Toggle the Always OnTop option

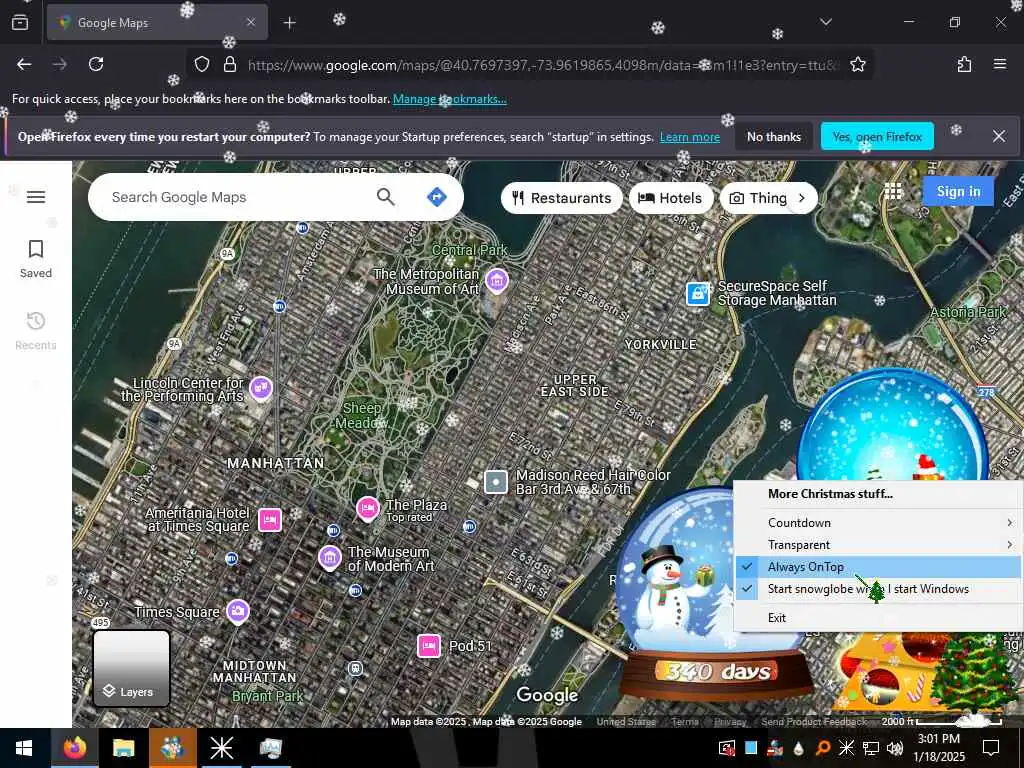(877, 567)
